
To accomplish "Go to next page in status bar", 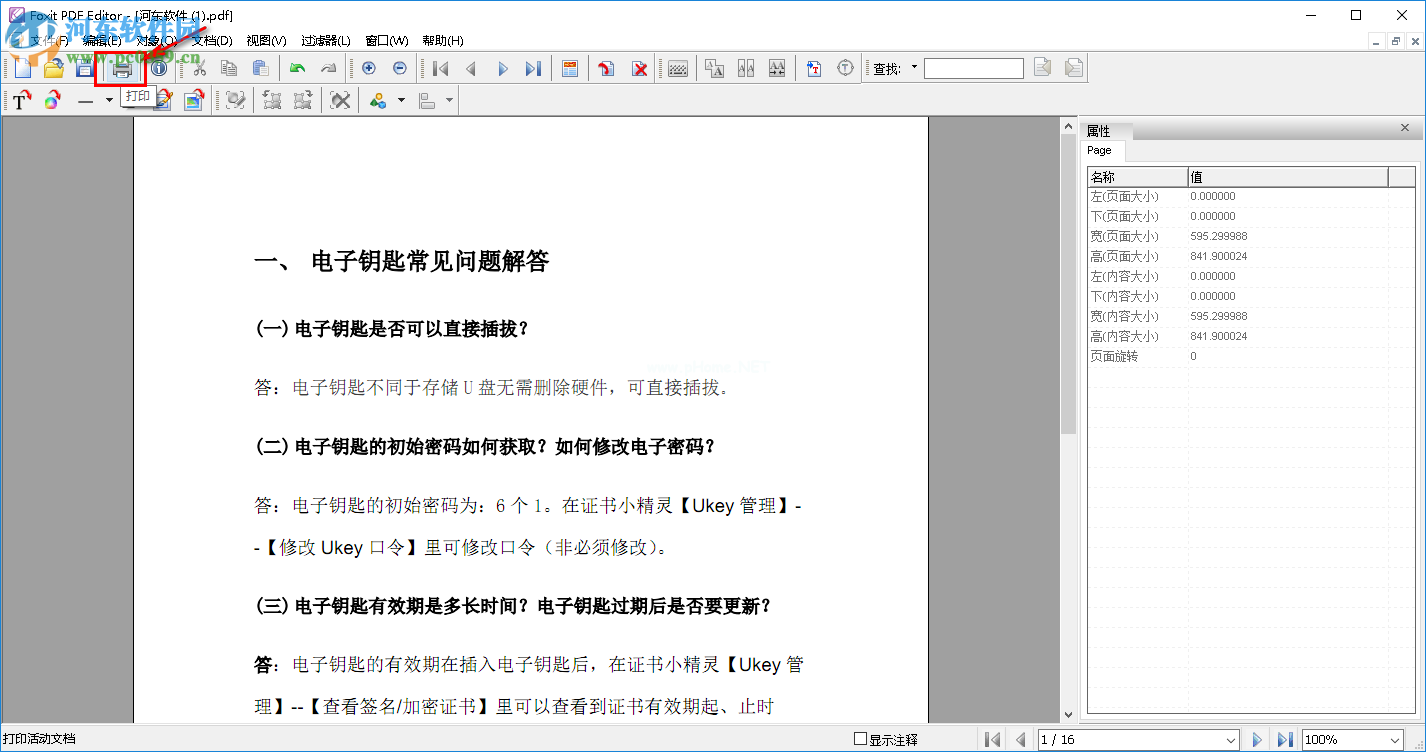I will (1258, 739).
